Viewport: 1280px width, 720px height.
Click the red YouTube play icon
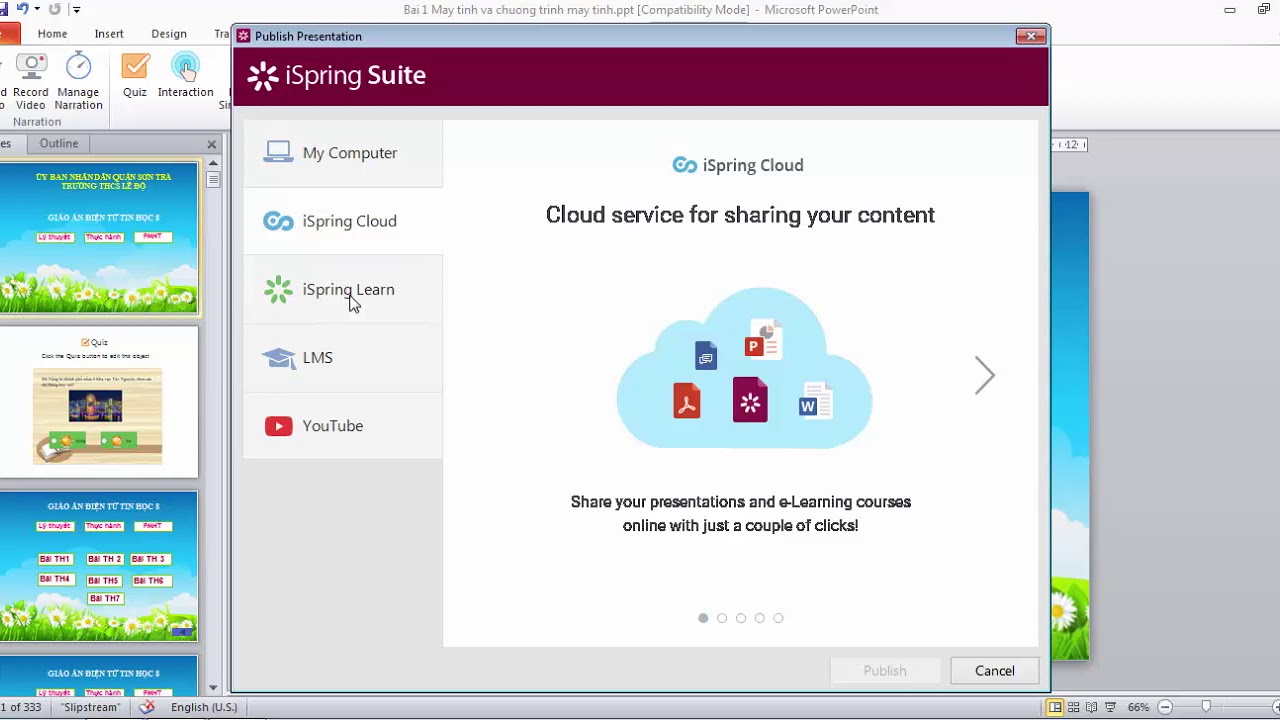278,426
